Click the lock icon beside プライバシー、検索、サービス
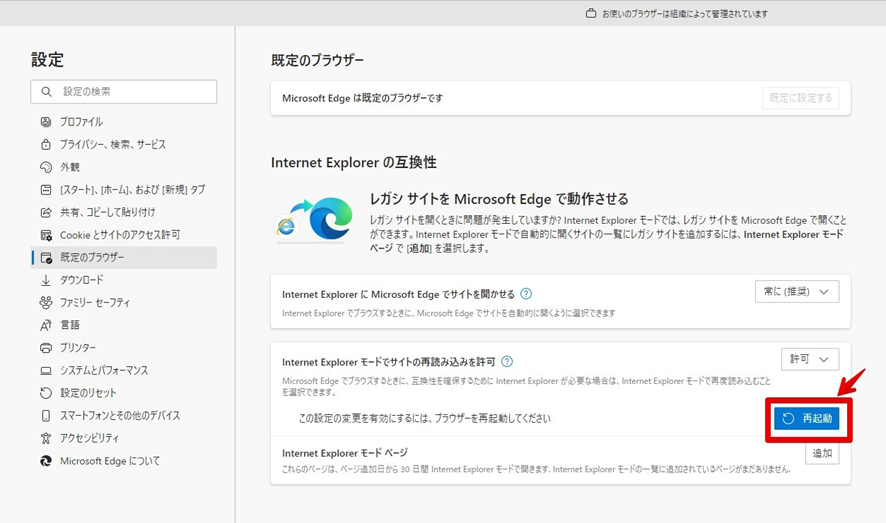 tap(46, 145)
